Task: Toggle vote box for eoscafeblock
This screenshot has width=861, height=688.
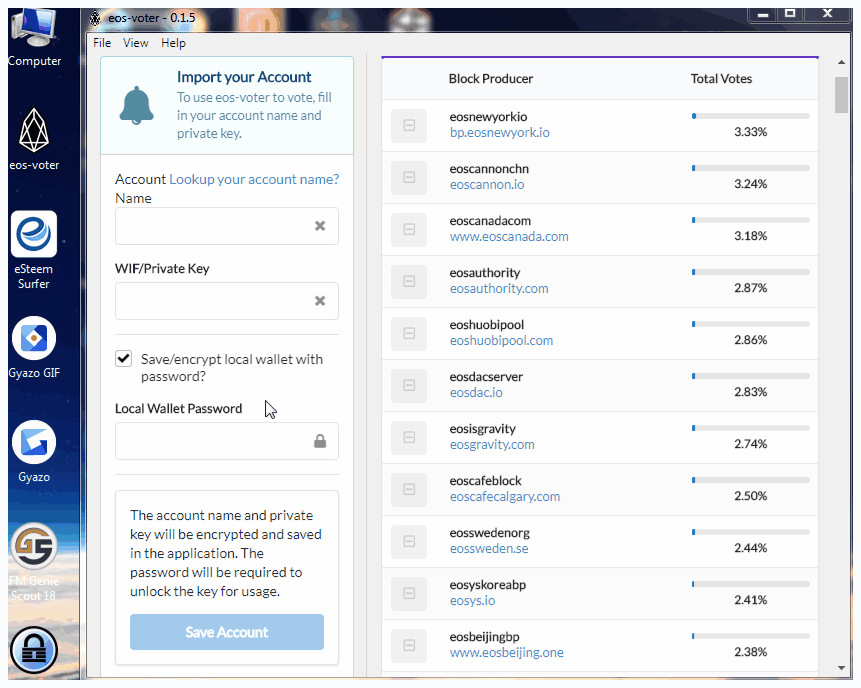Action: point(409,489)
